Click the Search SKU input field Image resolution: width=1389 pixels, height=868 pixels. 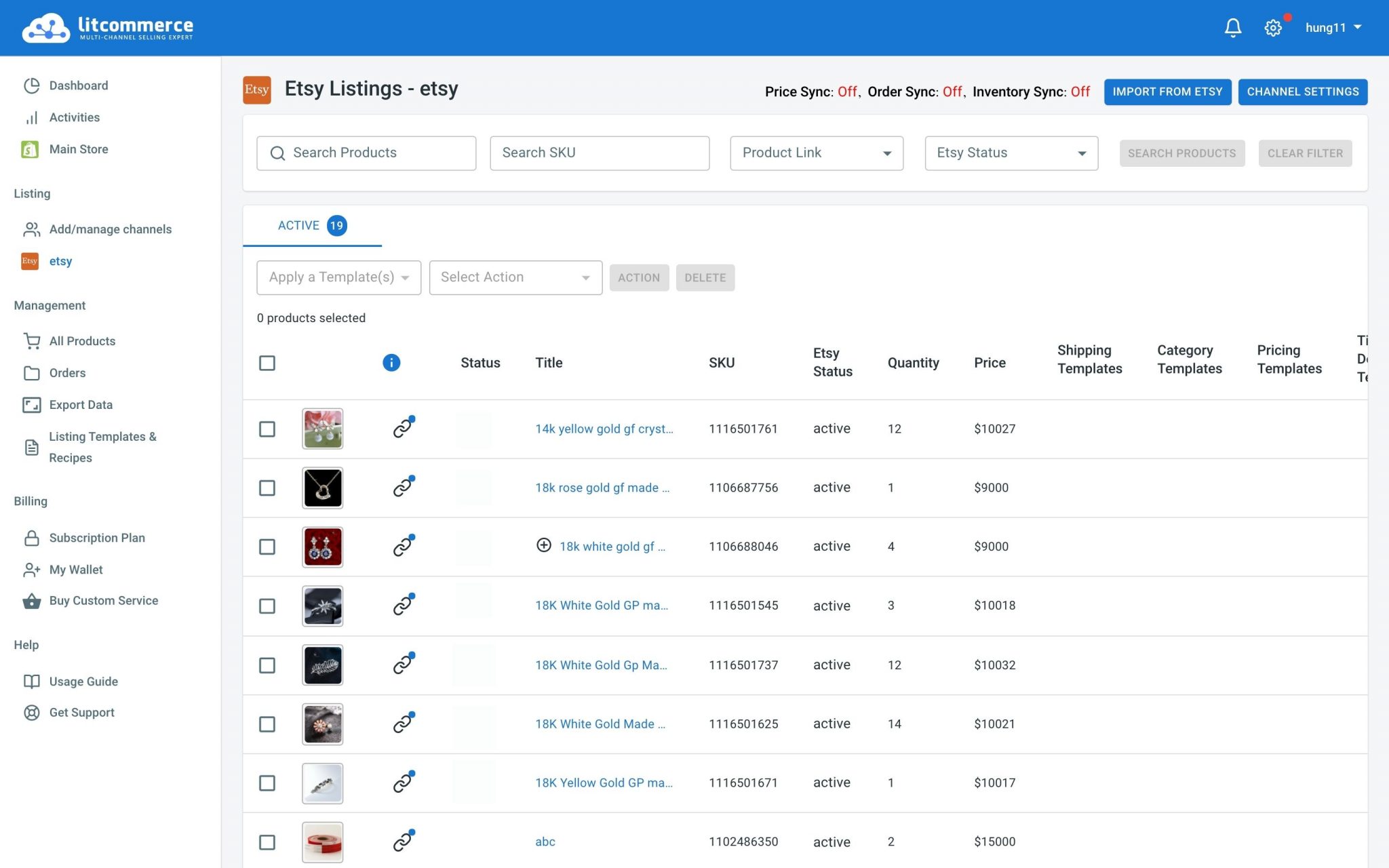coord(599,153)
